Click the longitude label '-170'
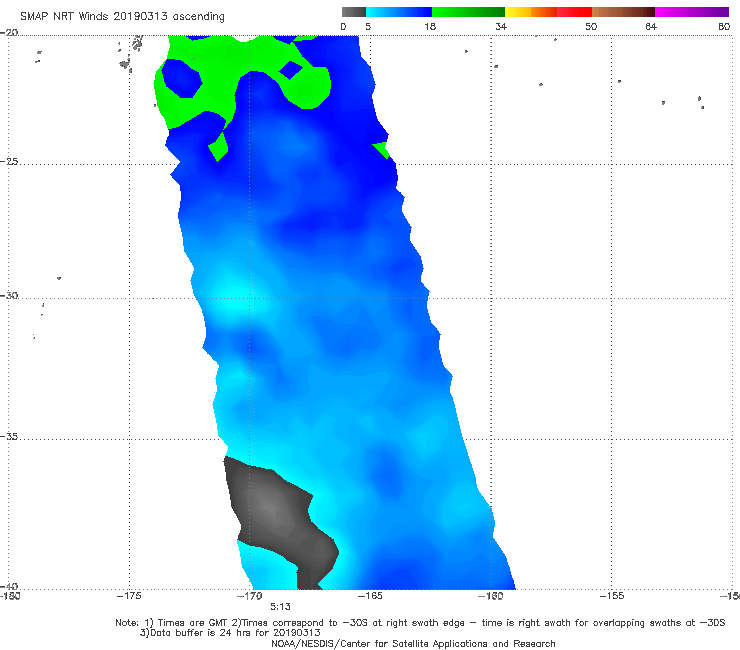 [250, 596]
